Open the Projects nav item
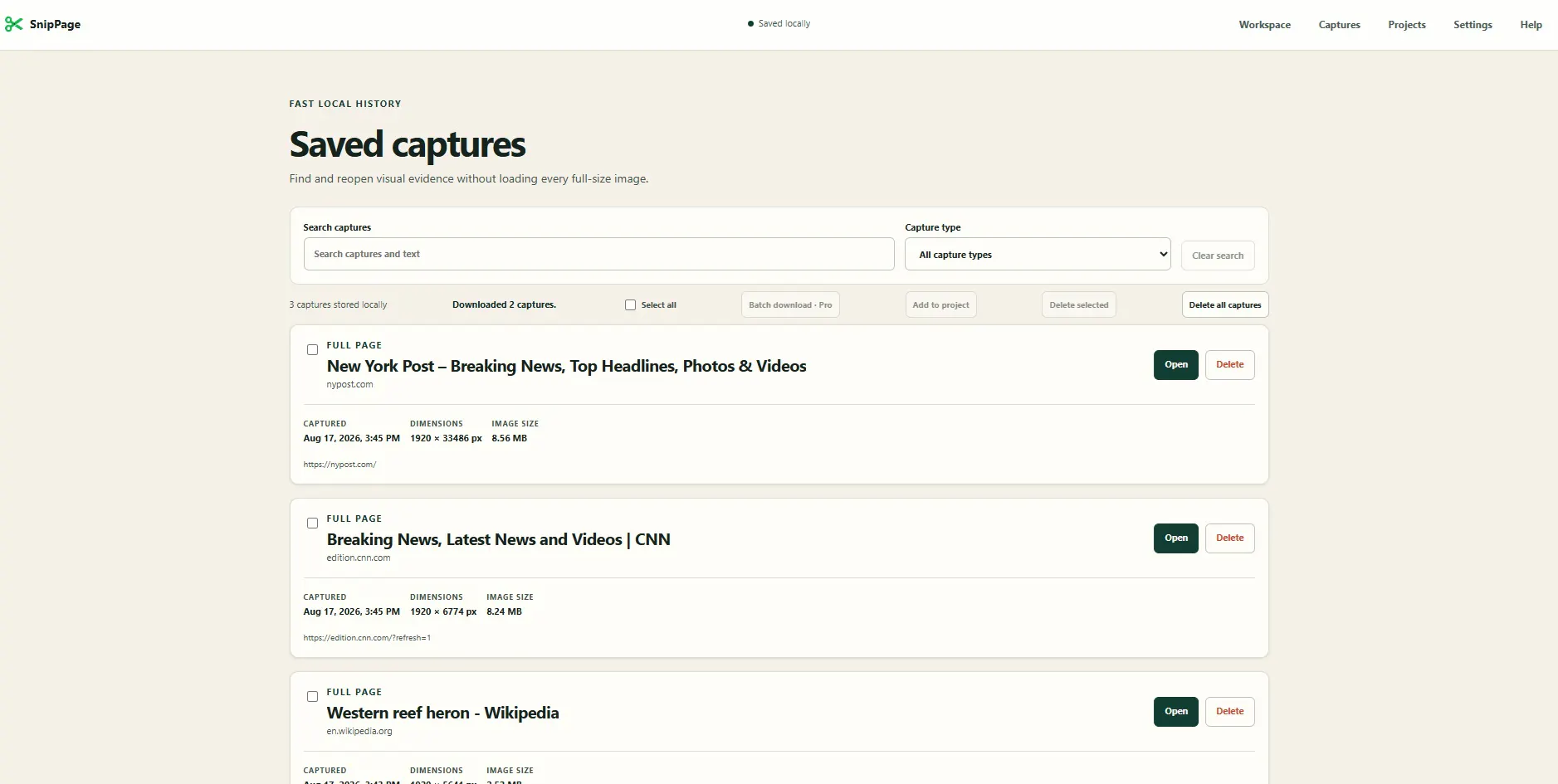1558x784 pixels. [1406, 25]
